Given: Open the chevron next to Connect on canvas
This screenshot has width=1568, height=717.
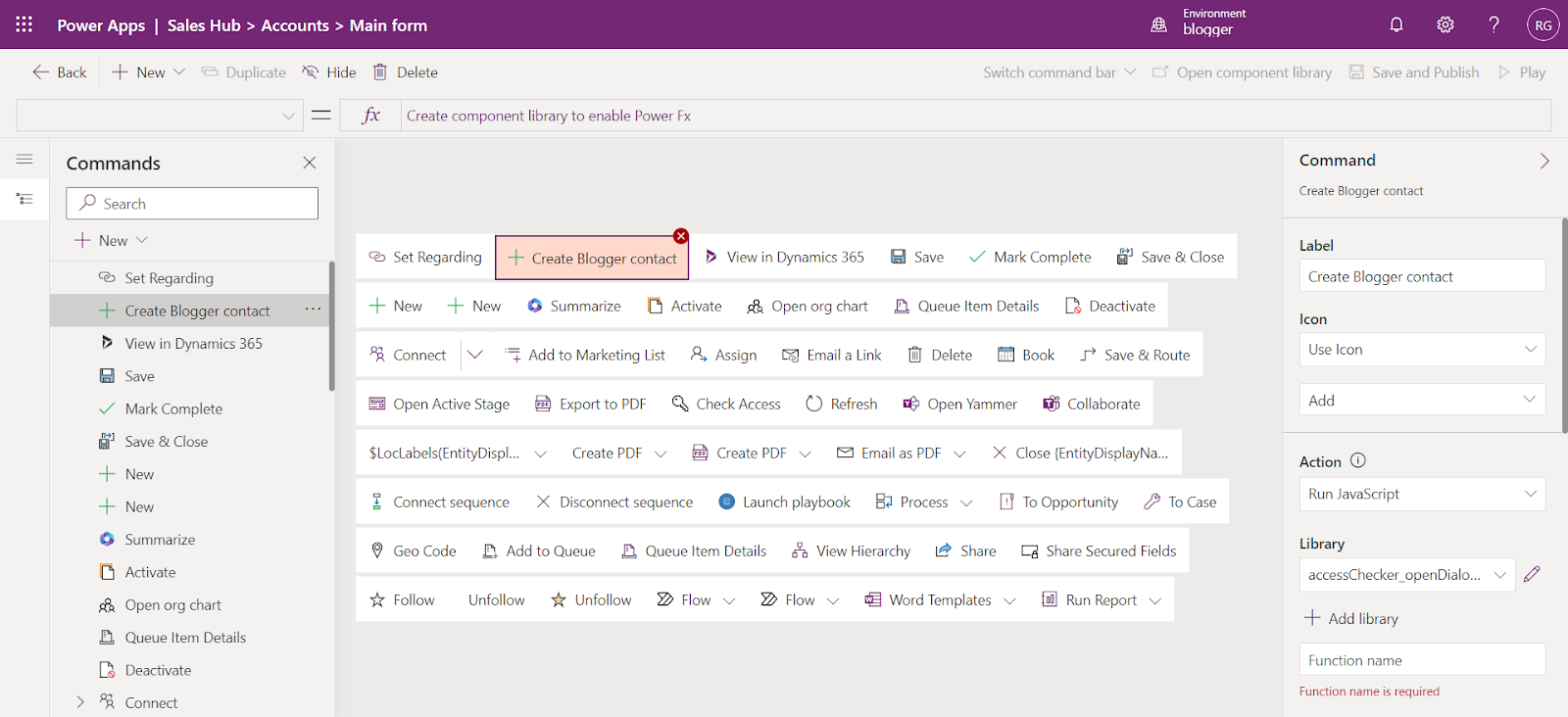Looking at the screenshot, I should (x=475, y=355).
